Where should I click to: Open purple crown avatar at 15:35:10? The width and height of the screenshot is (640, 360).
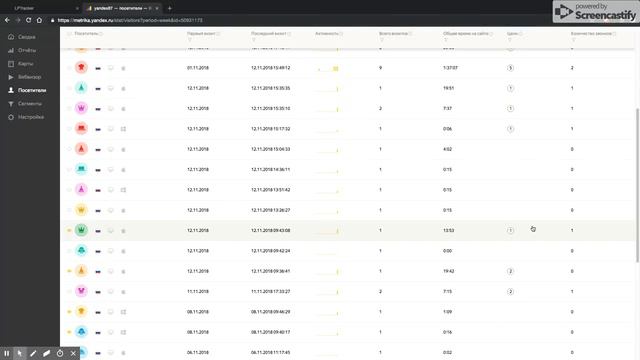81,108
